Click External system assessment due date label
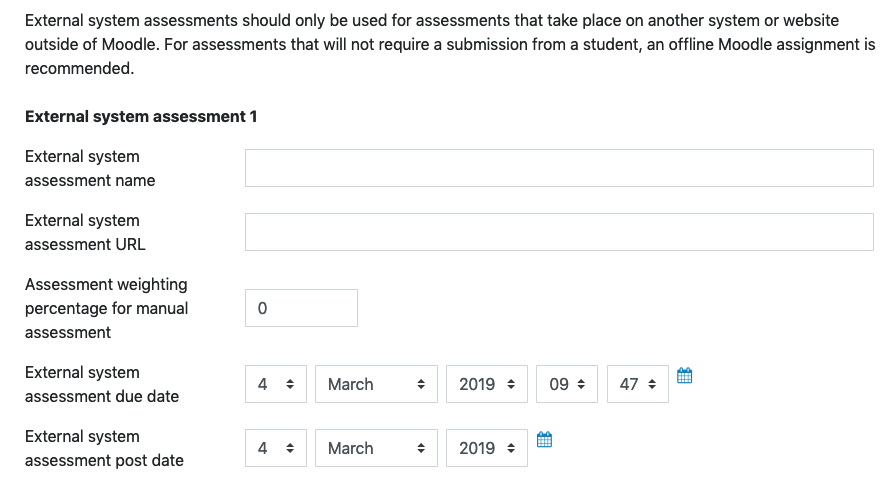Image resolution: width=895 pixels, height=489 pixels. (102, 384)
